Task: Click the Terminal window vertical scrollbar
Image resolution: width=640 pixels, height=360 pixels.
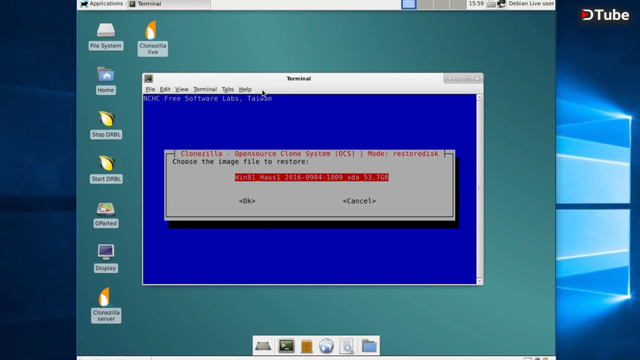Action: click(x=480, y=189)
